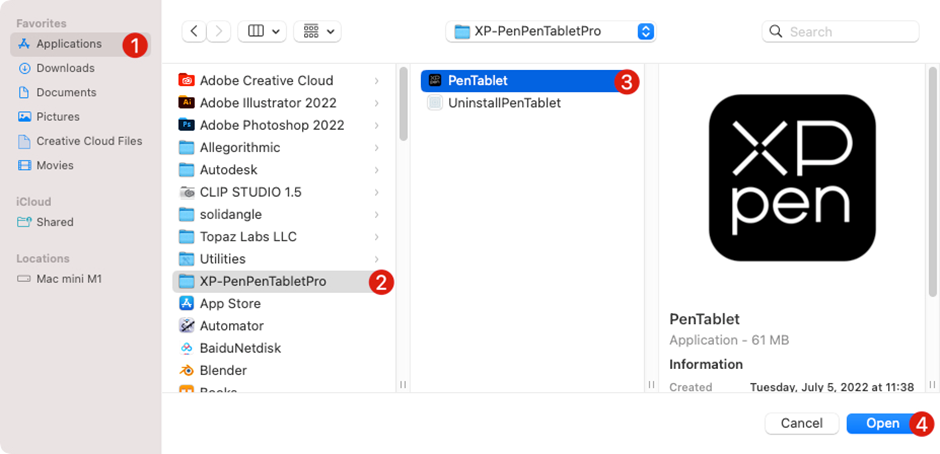
Task: Select the Adobe Illustrator 2022 folder
Action: [267, 103]
